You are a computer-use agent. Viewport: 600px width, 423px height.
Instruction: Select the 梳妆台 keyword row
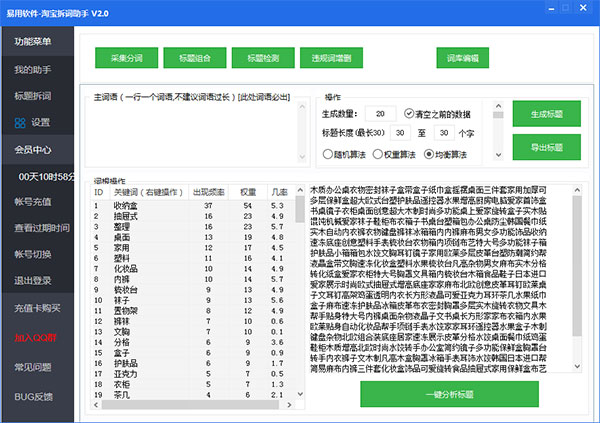point(193,290)
